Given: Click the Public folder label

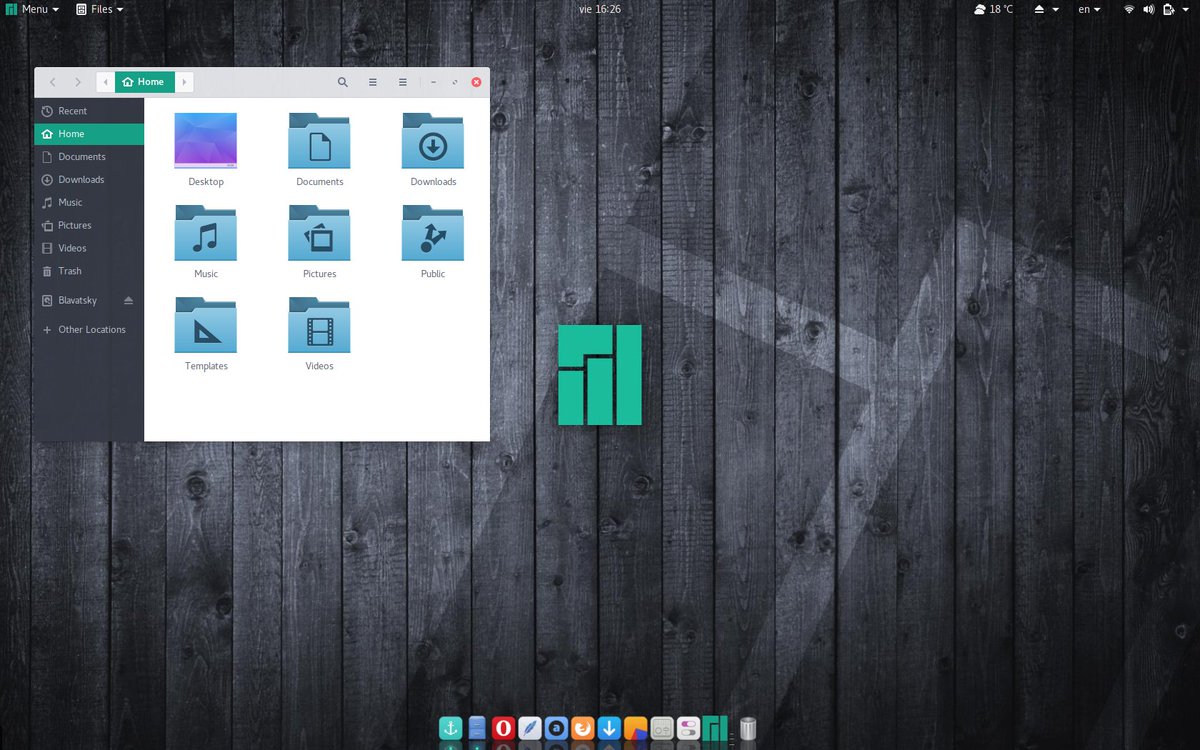Looking at the screenshot, I should (x=433, y=274).
